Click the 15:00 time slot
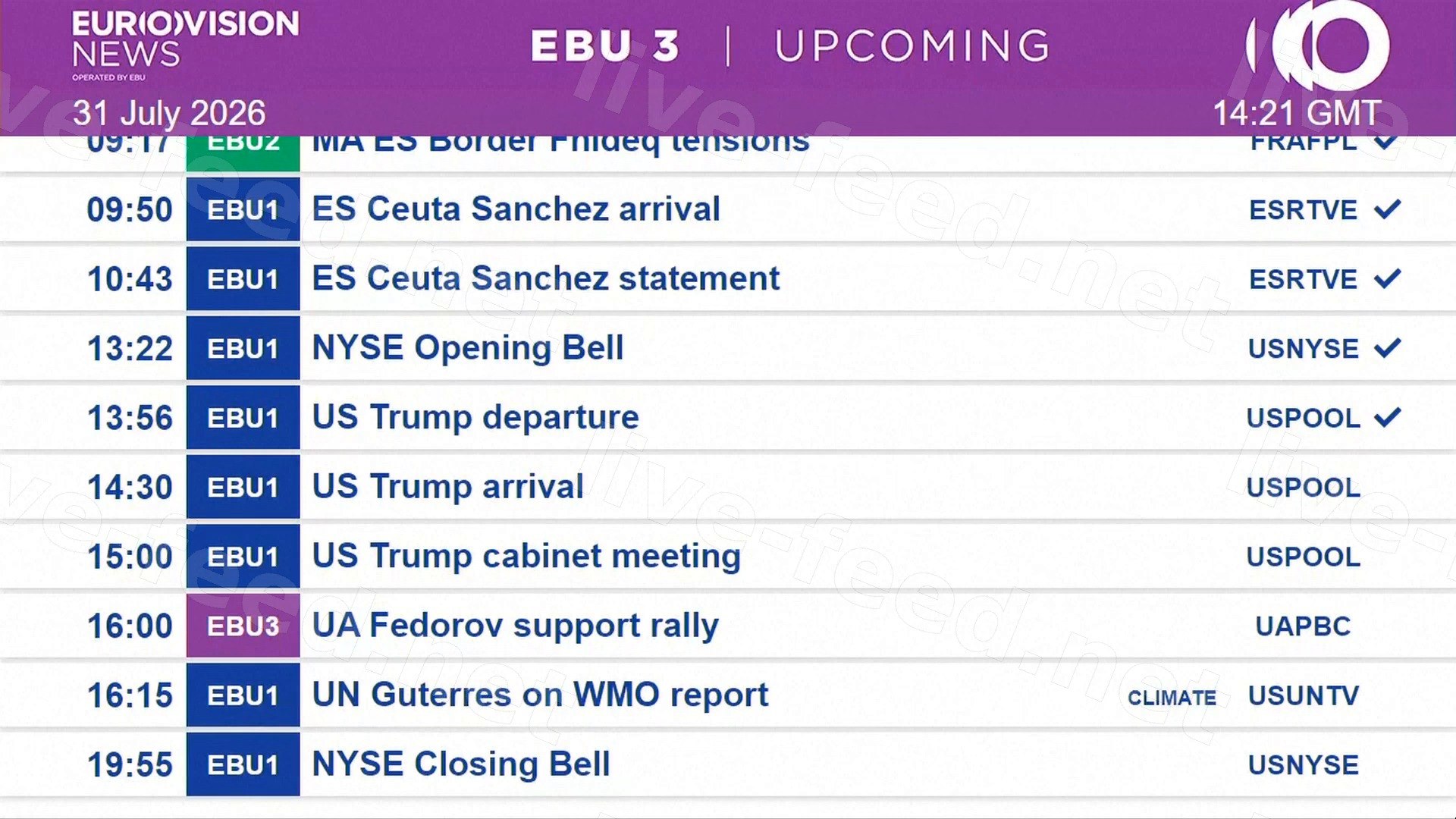This screenshot has width=1456, height=819. pyautogui.click(x=130, y=557)
